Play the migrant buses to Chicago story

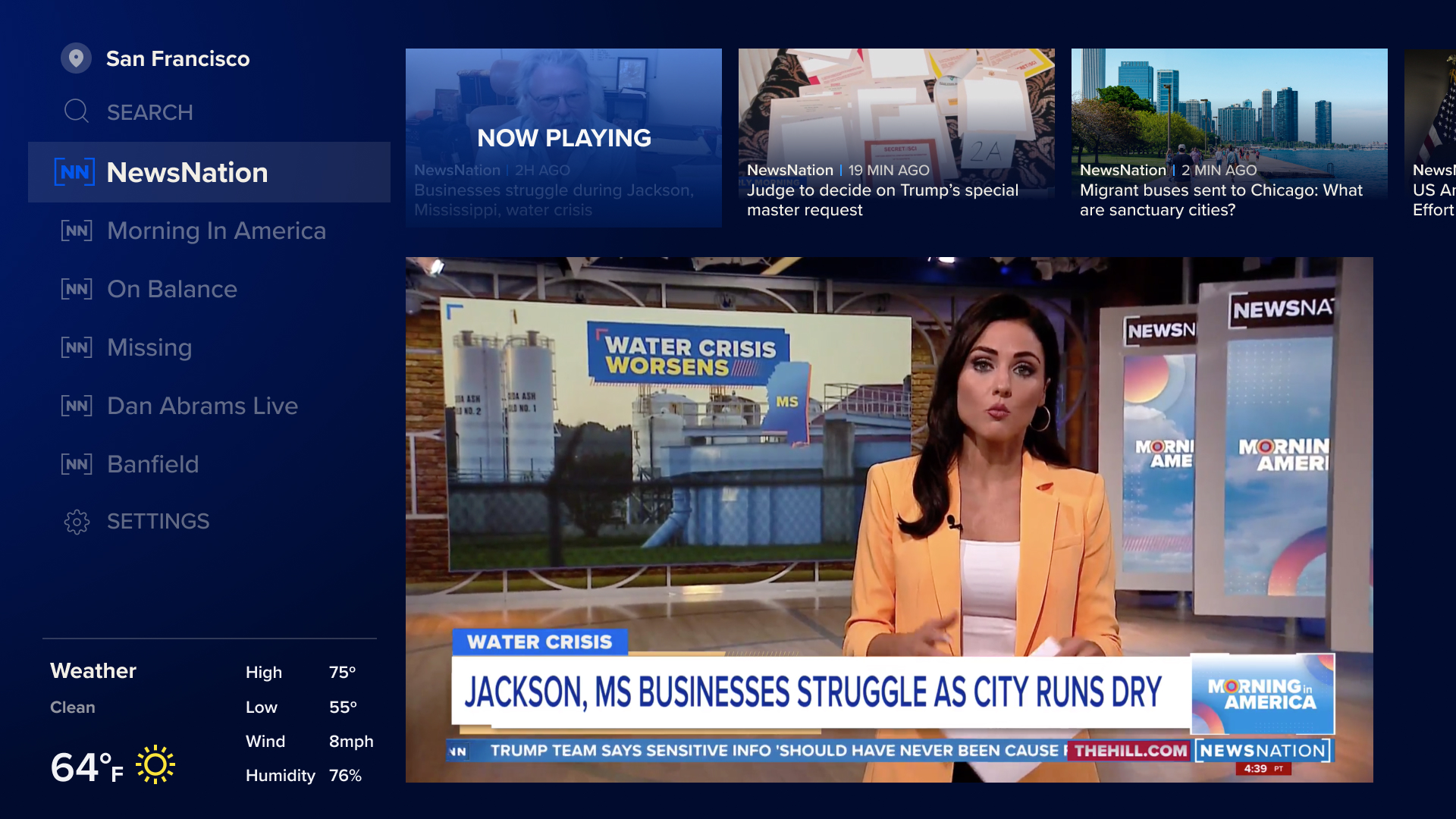tap(1229, 137)
